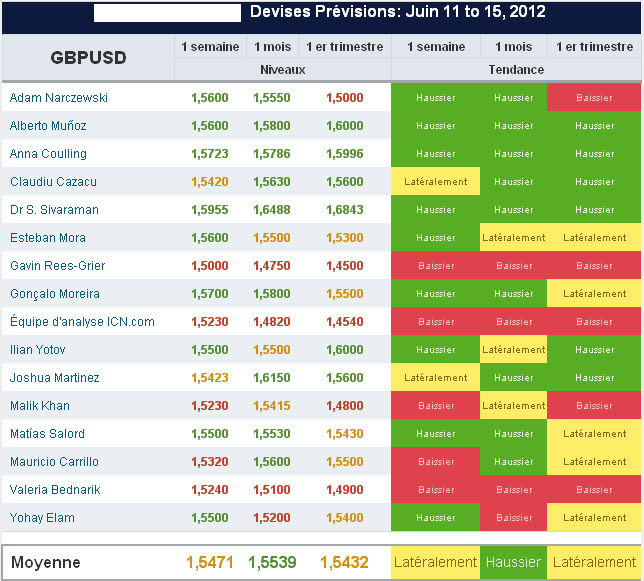Click Moyenne trimestre value 1,5432
Screen dimensions: 644x581
345,562
